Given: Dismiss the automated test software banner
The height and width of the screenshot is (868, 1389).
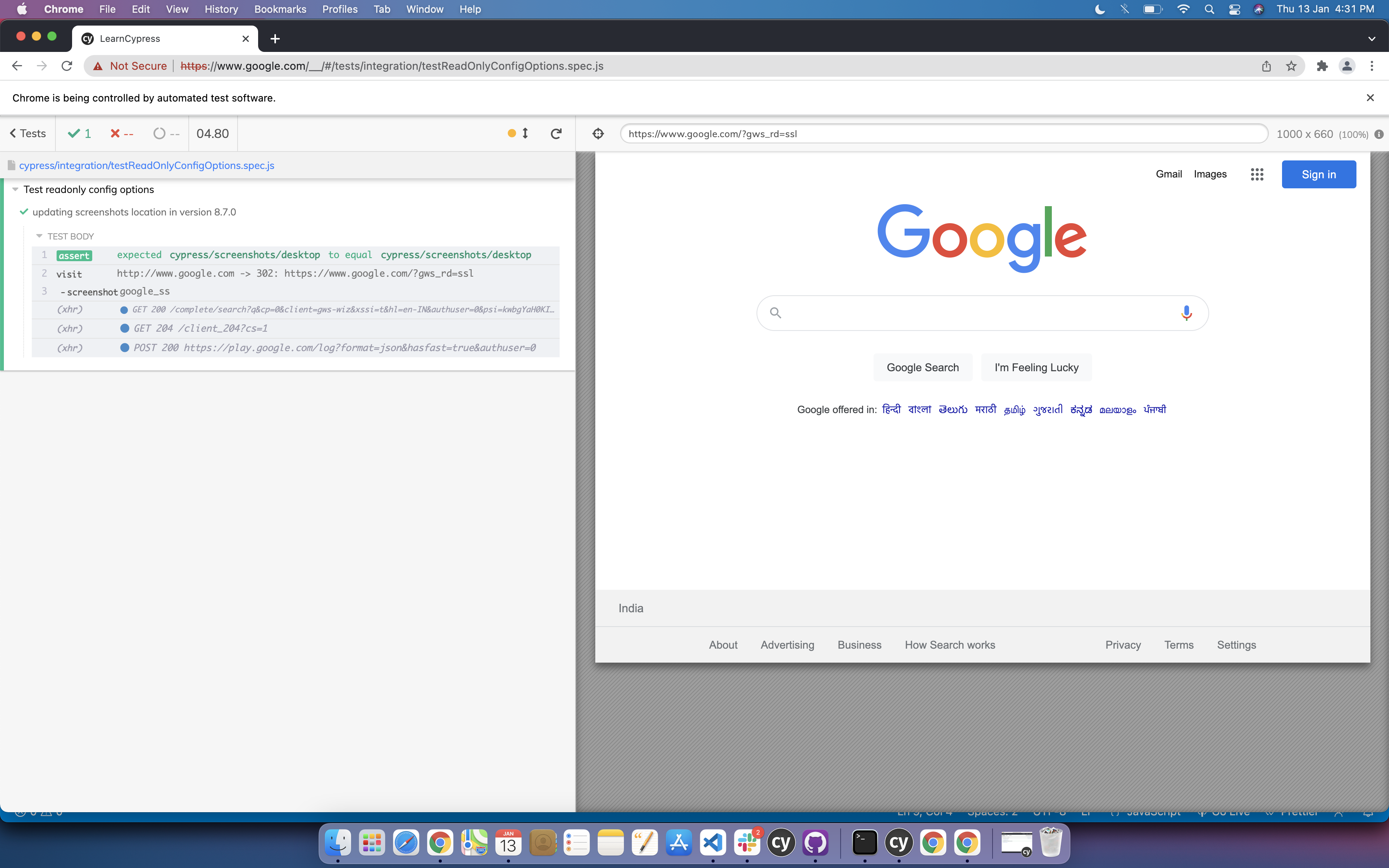Looking at the screenshot, I should point(1370,98).
